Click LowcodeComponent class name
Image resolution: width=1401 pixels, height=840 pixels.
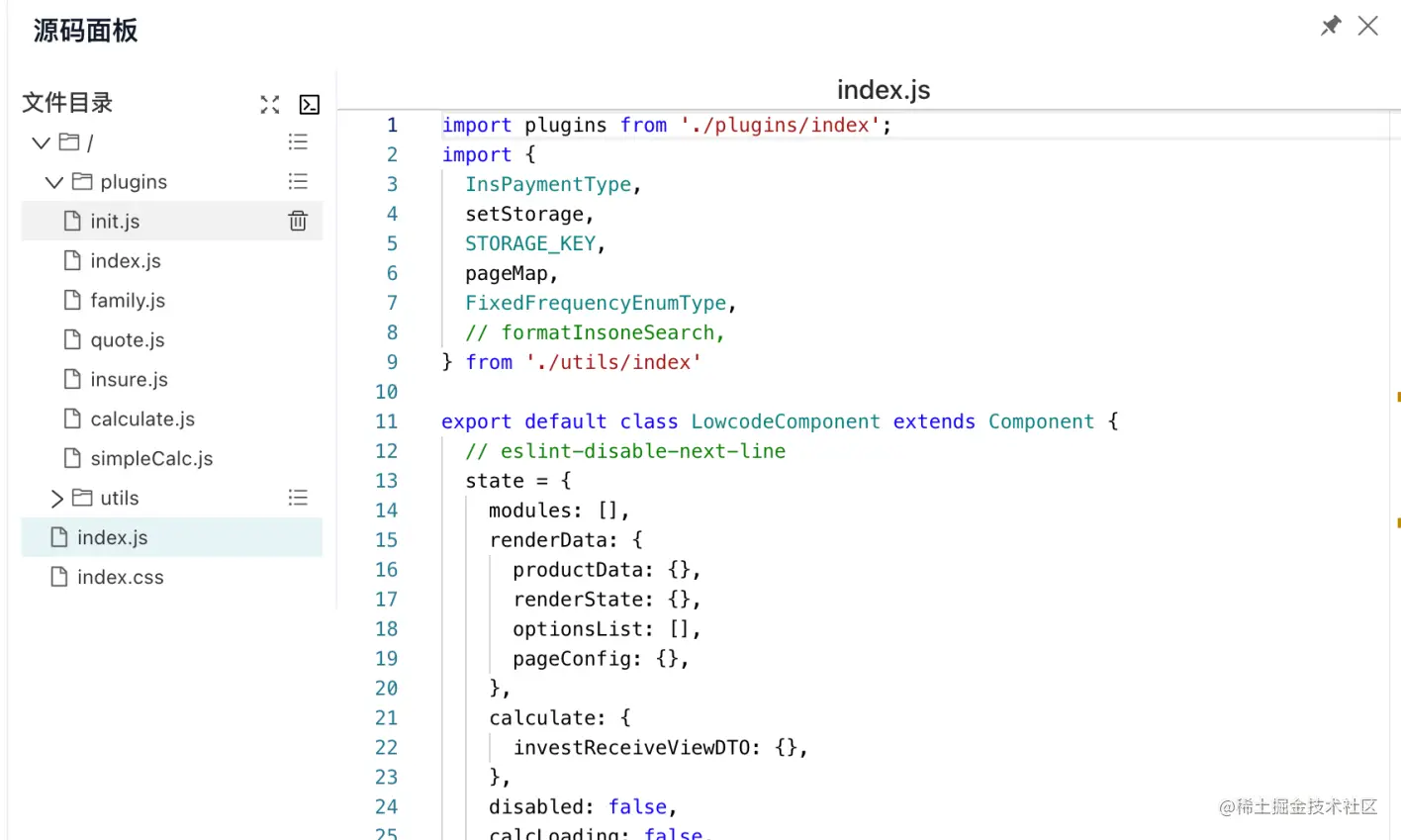pos(786,422)
